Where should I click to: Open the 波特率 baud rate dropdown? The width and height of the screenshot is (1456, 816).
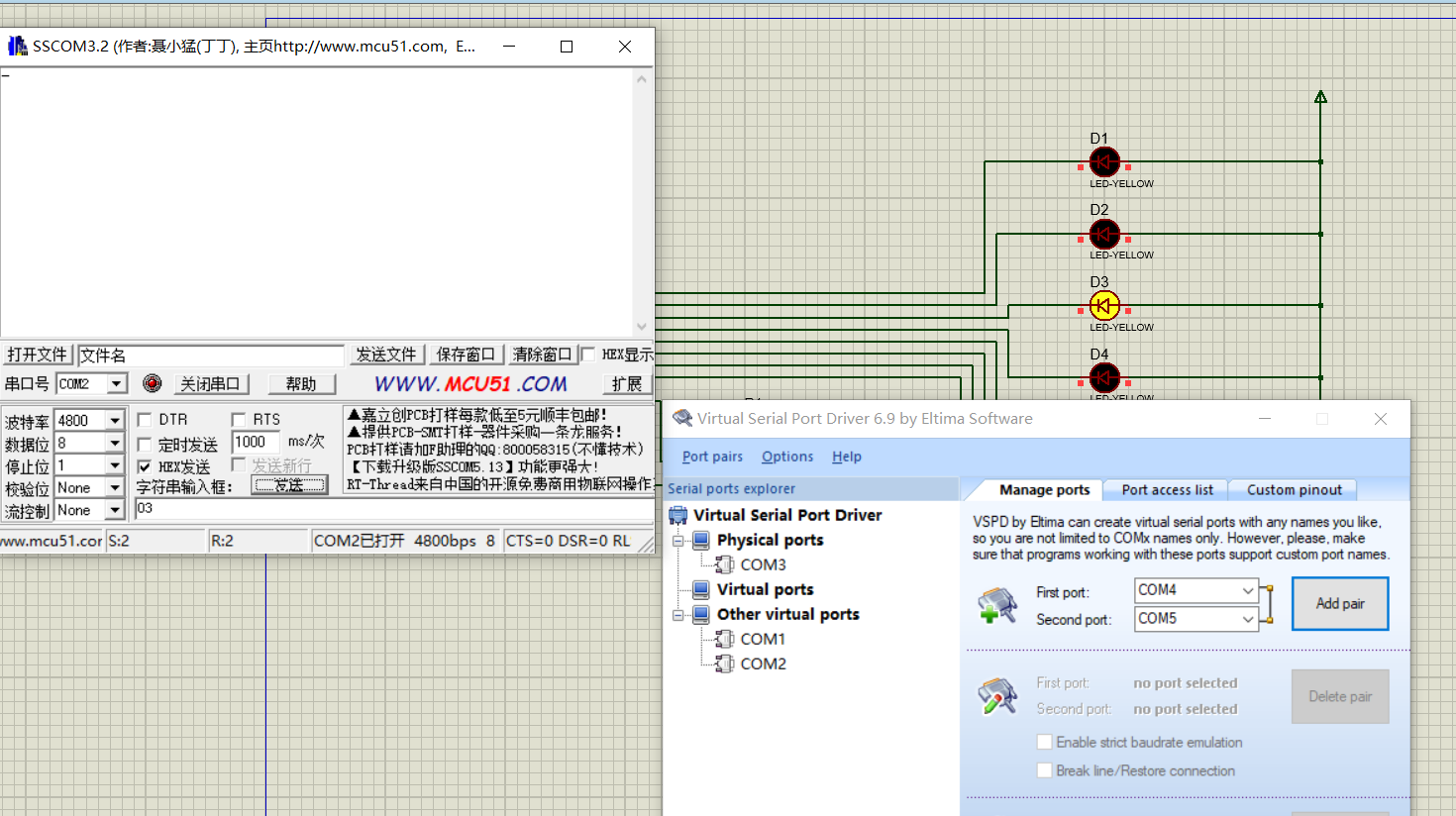click(115, 421)
